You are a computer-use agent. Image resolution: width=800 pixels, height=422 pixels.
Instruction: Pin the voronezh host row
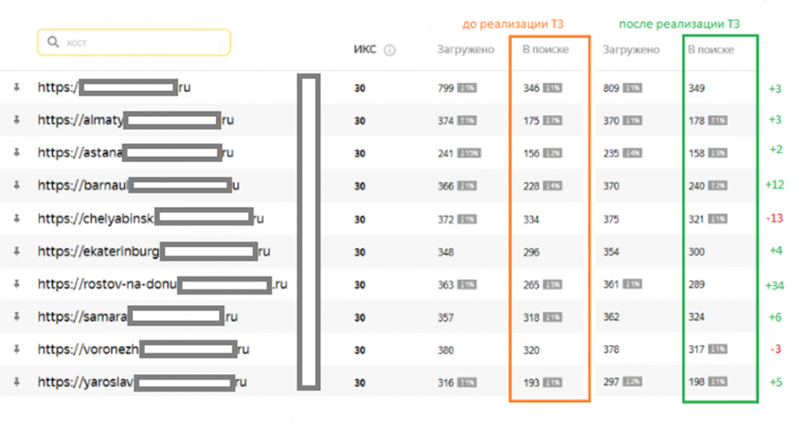click(x=17, y=349)
